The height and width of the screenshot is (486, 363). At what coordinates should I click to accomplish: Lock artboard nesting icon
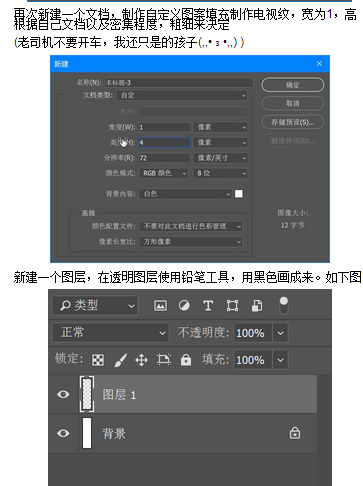coord(164,359)
